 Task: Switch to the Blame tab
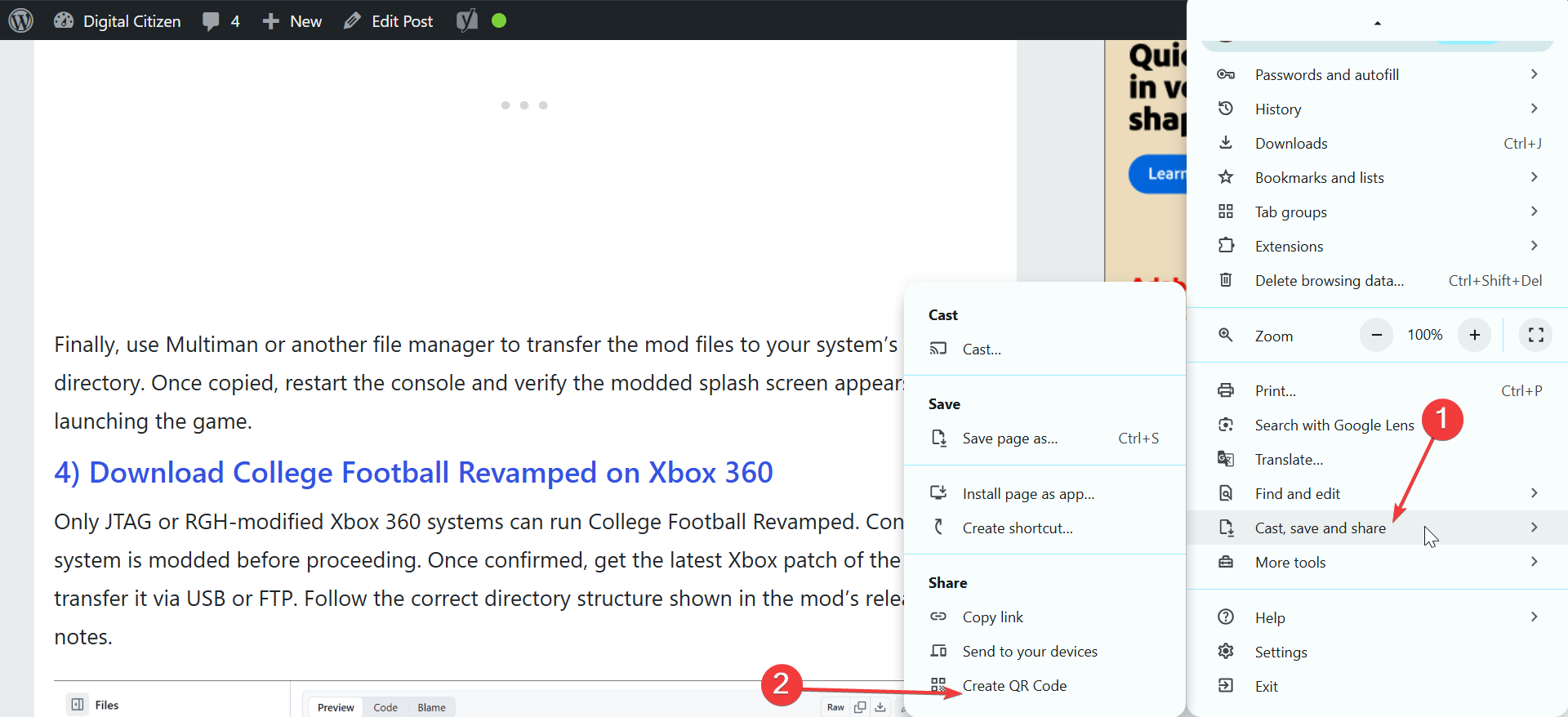(x=431, y=707)
